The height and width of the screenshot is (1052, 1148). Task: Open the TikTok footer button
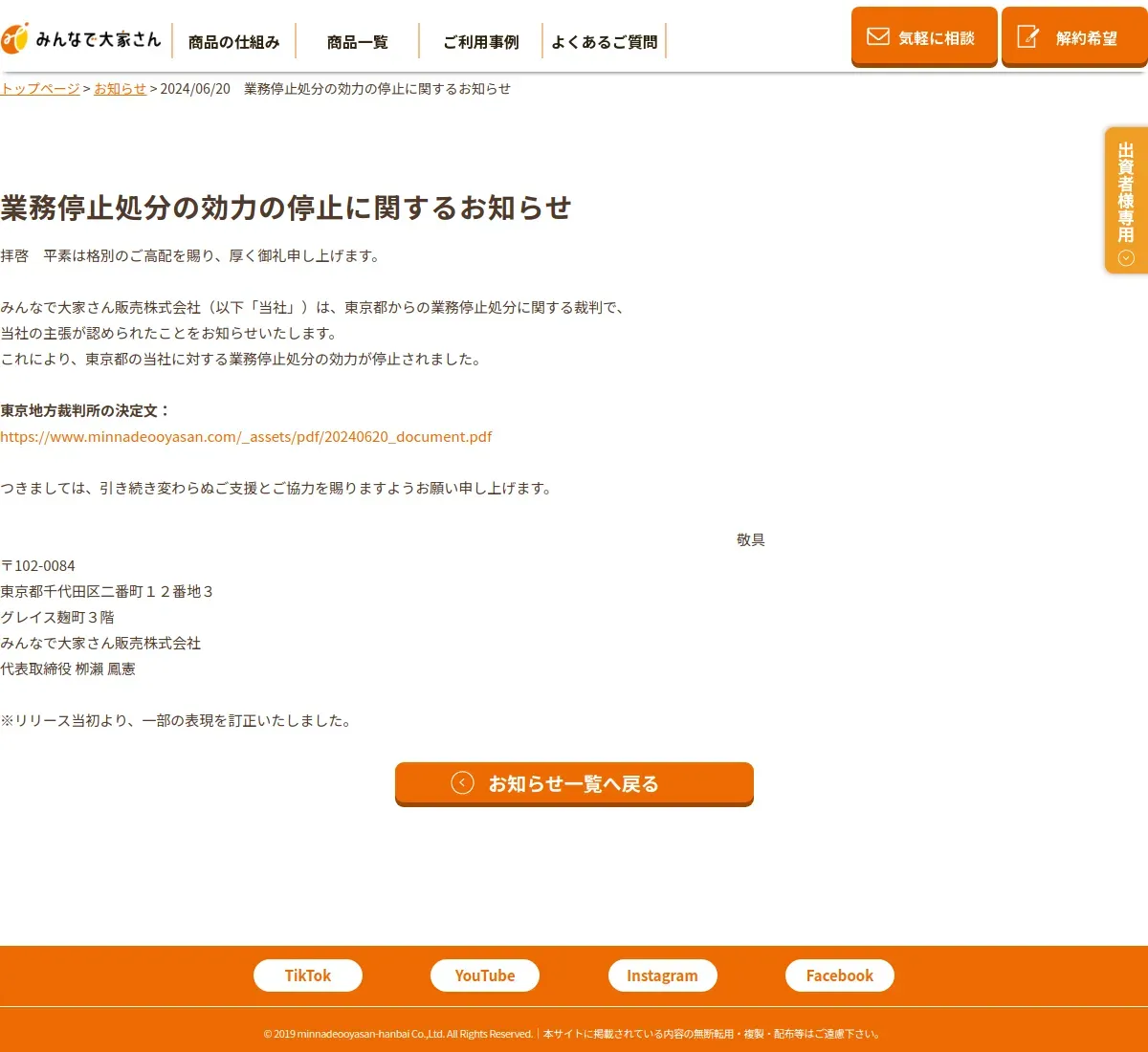[x=308, y=975]
